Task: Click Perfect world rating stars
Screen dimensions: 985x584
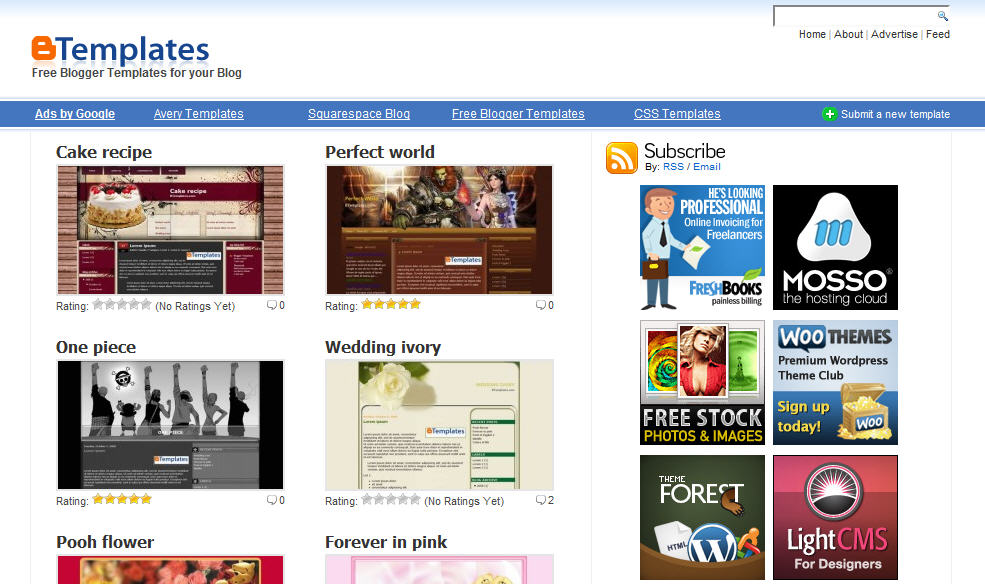Action: pos(391,305)
